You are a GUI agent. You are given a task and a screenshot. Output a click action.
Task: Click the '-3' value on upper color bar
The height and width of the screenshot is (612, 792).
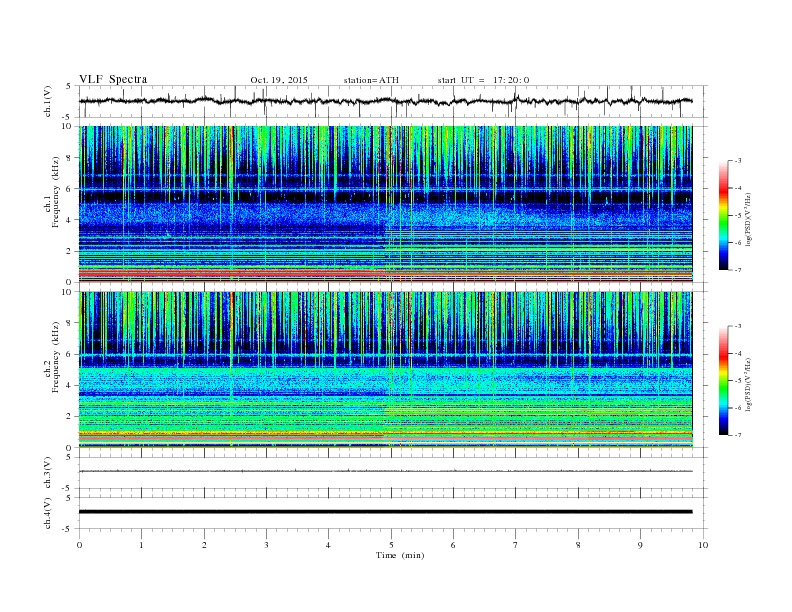tap(737, 161)
